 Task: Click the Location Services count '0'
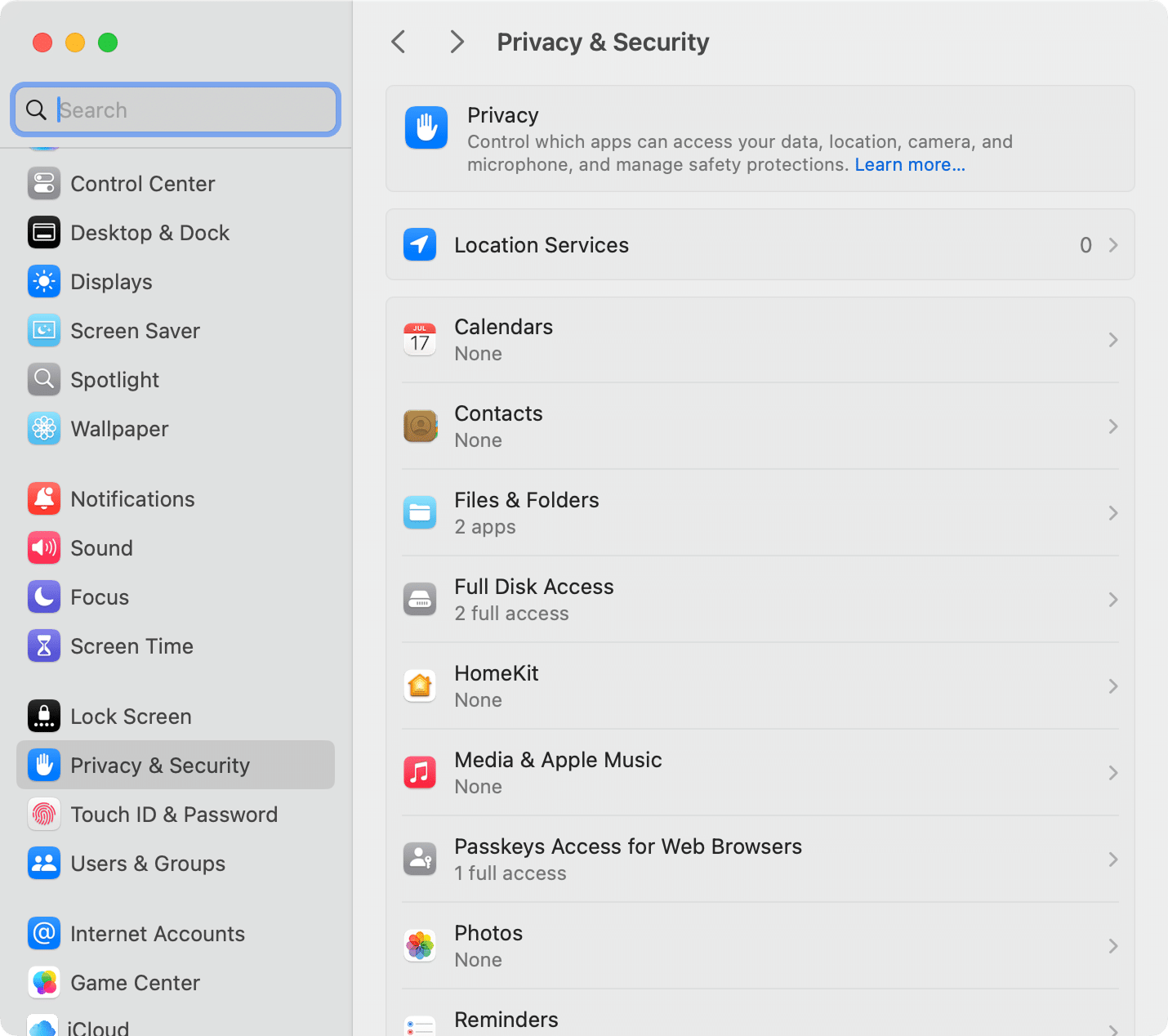(1086, 245)
